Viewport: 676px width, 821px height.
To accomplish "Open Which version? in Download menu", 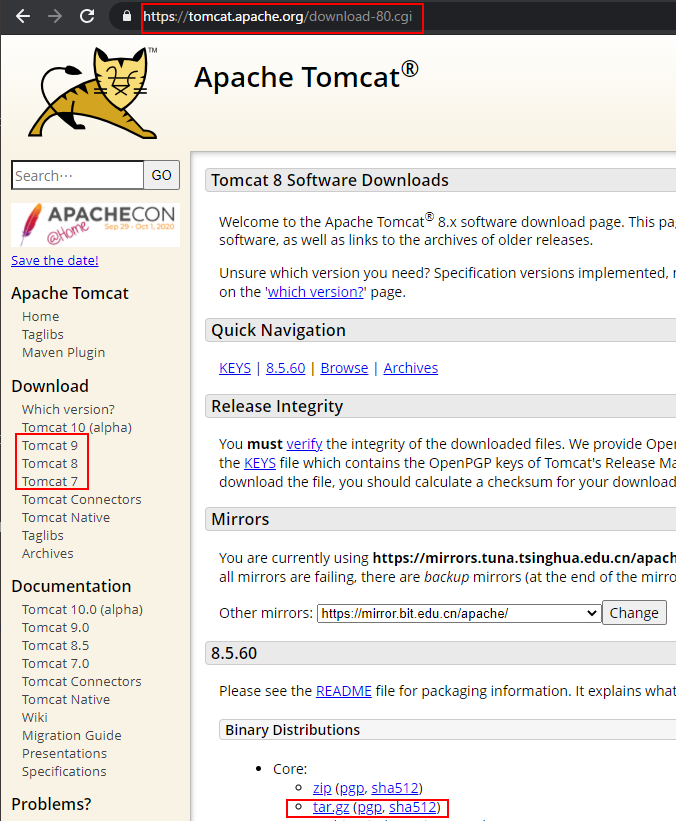I will click(68, 409).
